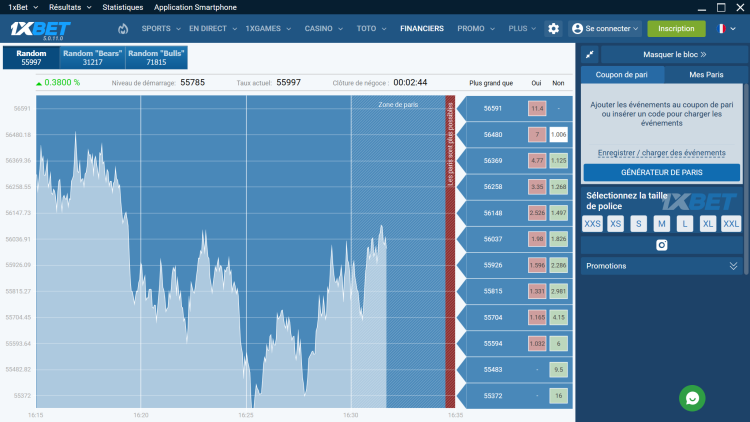Click the Inscription button
The image size is (750, 422).
[x=676, y=29]
